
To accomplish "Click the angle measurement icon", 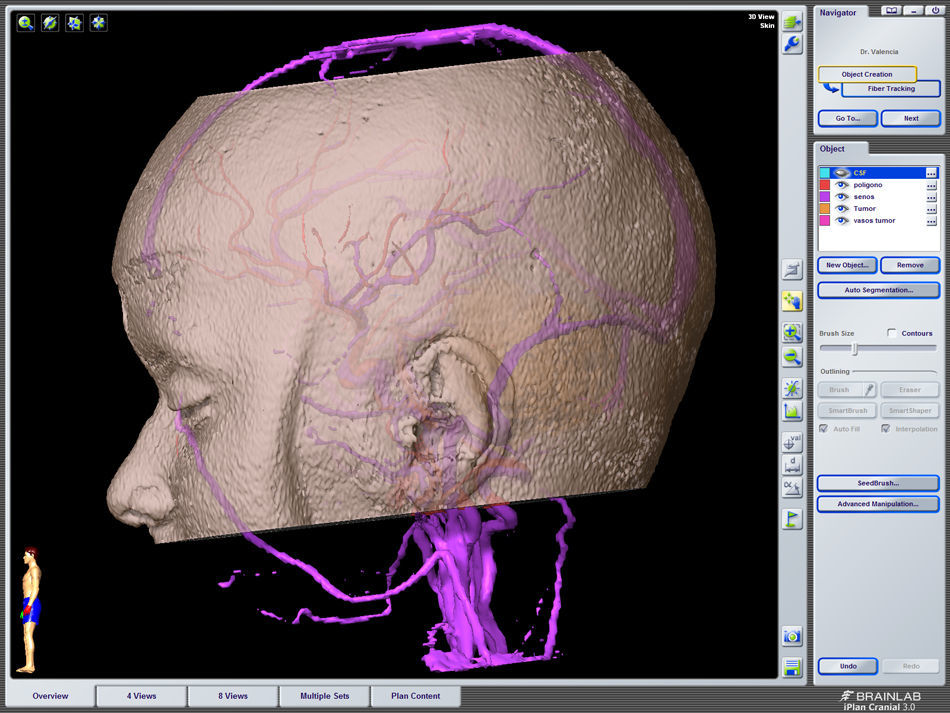I will (x=792, y=488).
